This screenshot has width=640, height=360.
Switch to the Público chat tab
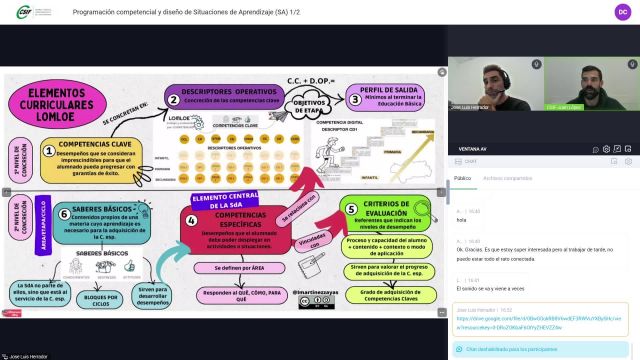point(462,178)
